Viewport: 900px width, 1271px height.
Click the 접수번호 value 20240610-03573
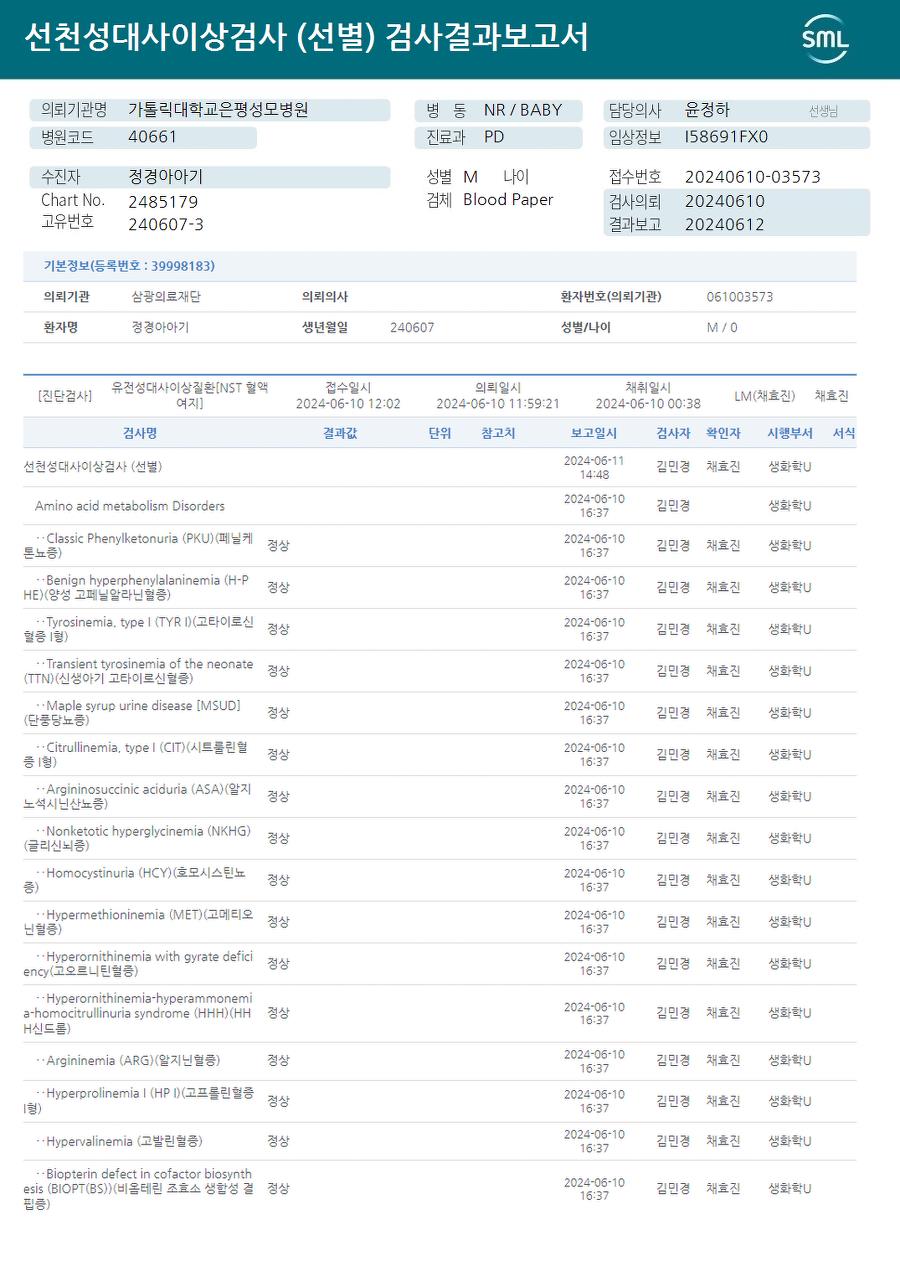(x=752, y=177)
